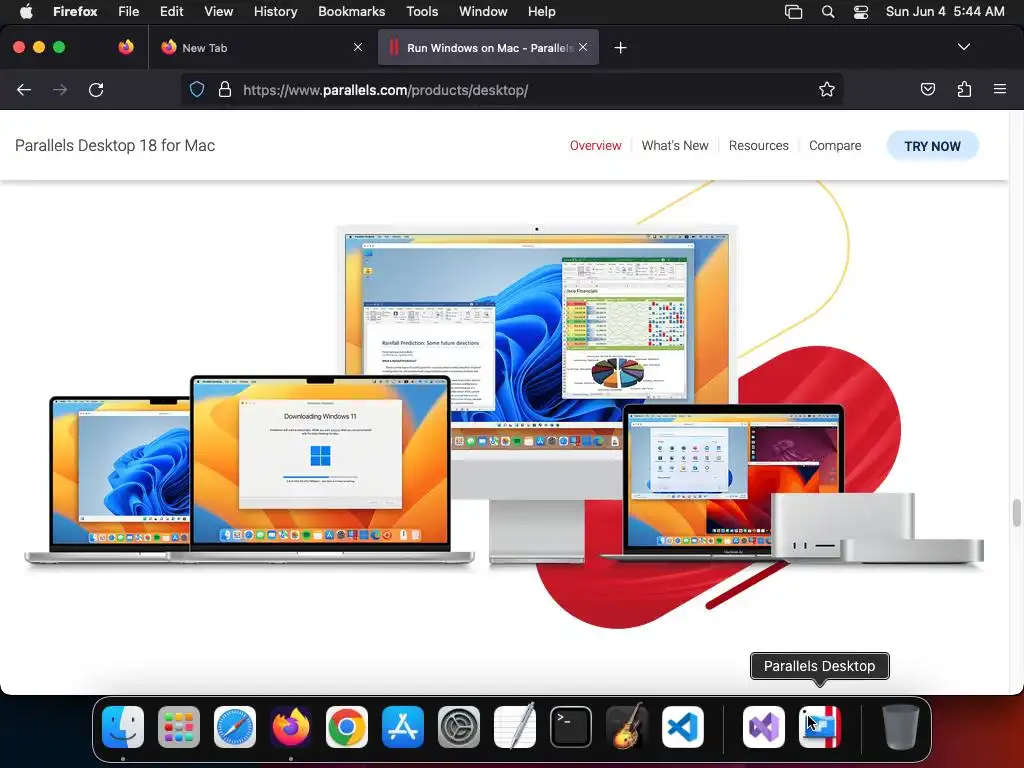Viewport: 1024px width, 768px height.
Task: Open the Edit menu
Action: 172,11
